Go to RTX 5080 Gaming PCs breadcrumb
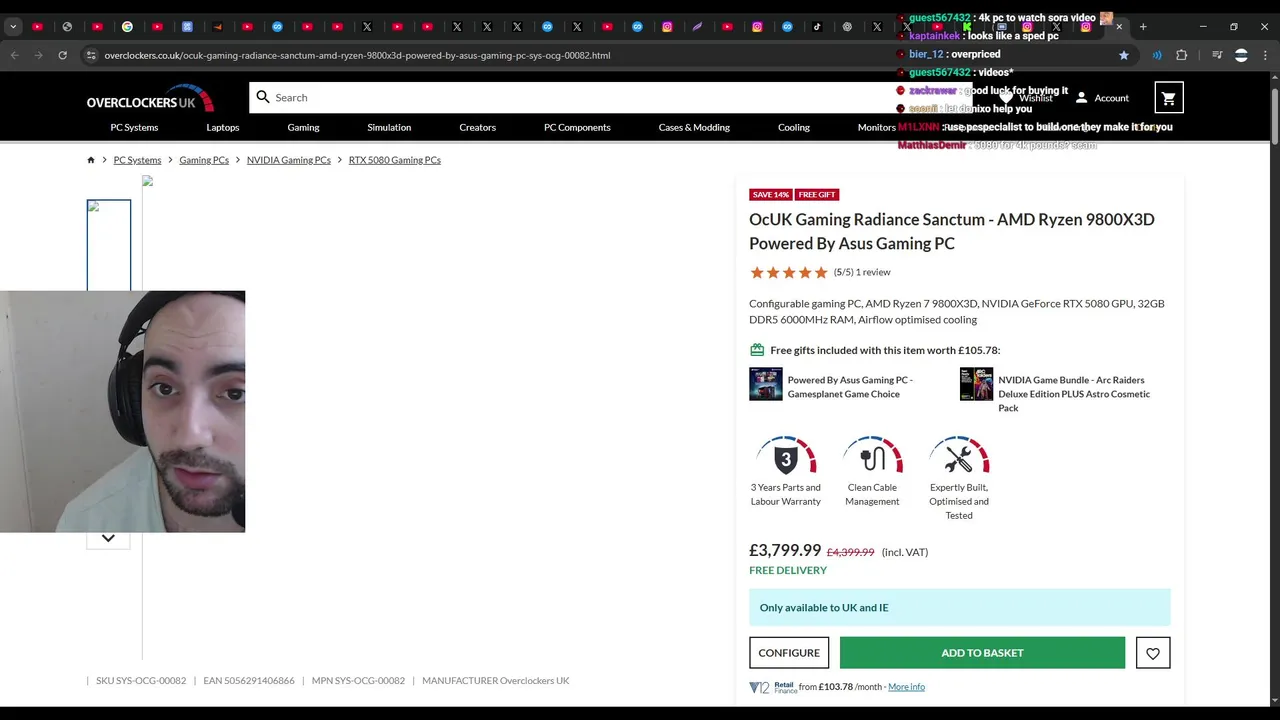This screenshot has height=720, width=1280. pyautogui.click(x=395, y=160)
